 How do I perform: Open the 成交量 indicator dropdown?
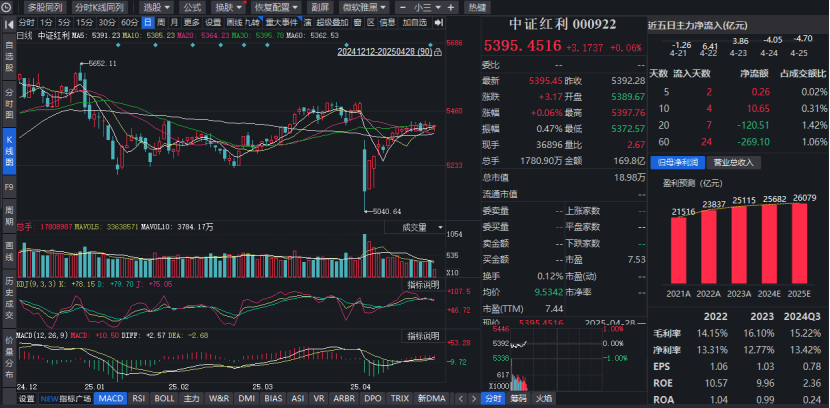point(414,228)
